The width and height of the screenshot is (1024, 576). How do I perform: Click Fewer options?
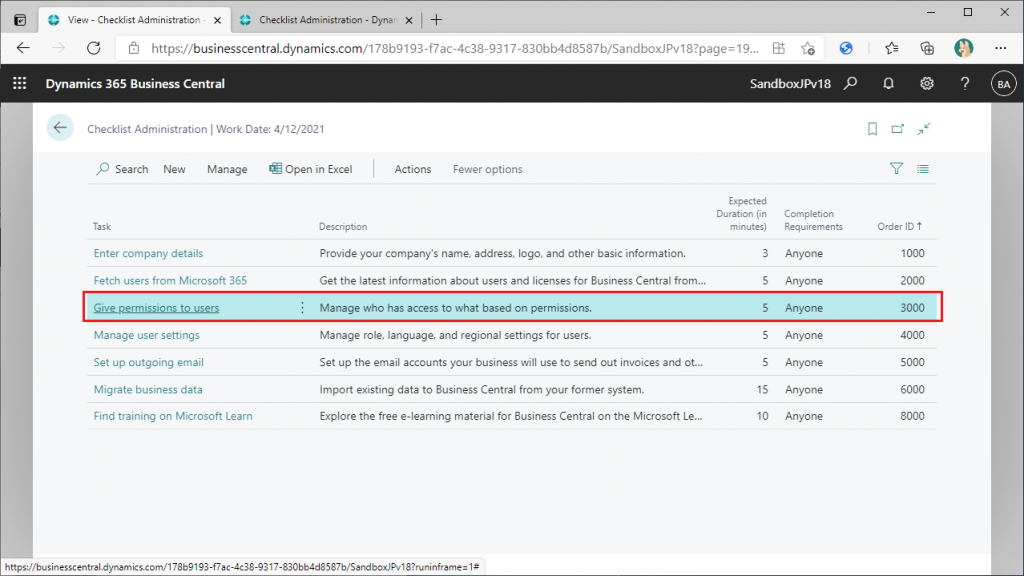(488, 169)
